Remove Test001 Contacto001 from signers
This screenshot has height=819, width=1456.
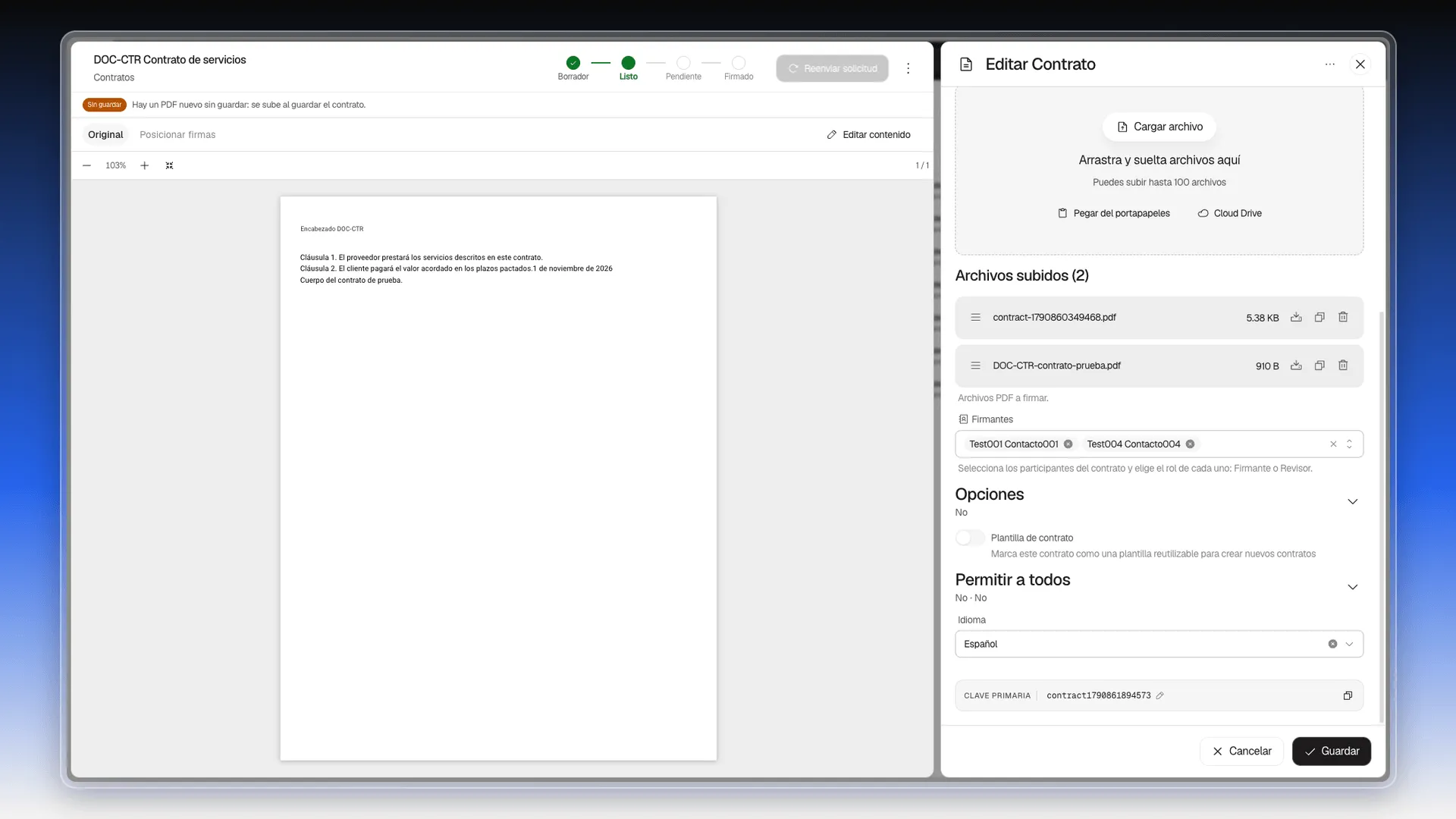(1068, 444)
